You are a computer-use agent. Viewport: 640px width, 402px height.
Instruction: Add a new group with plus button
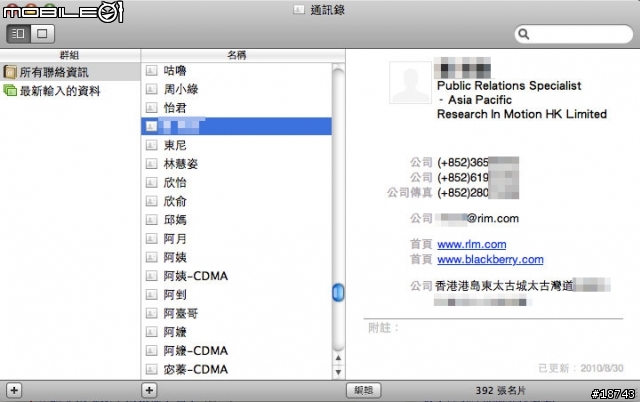coord(14,391)
